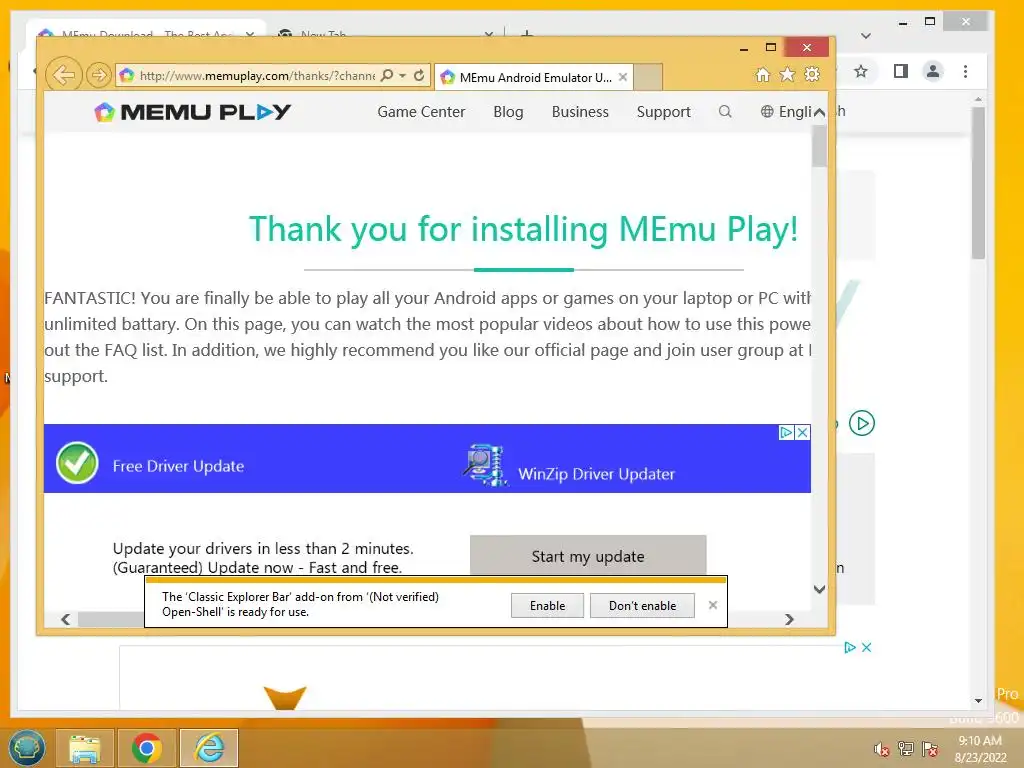Image resolution: width=1024 pixels, height=768 pixels.
Task: Open the English language selector
Action: click(786, 112)
